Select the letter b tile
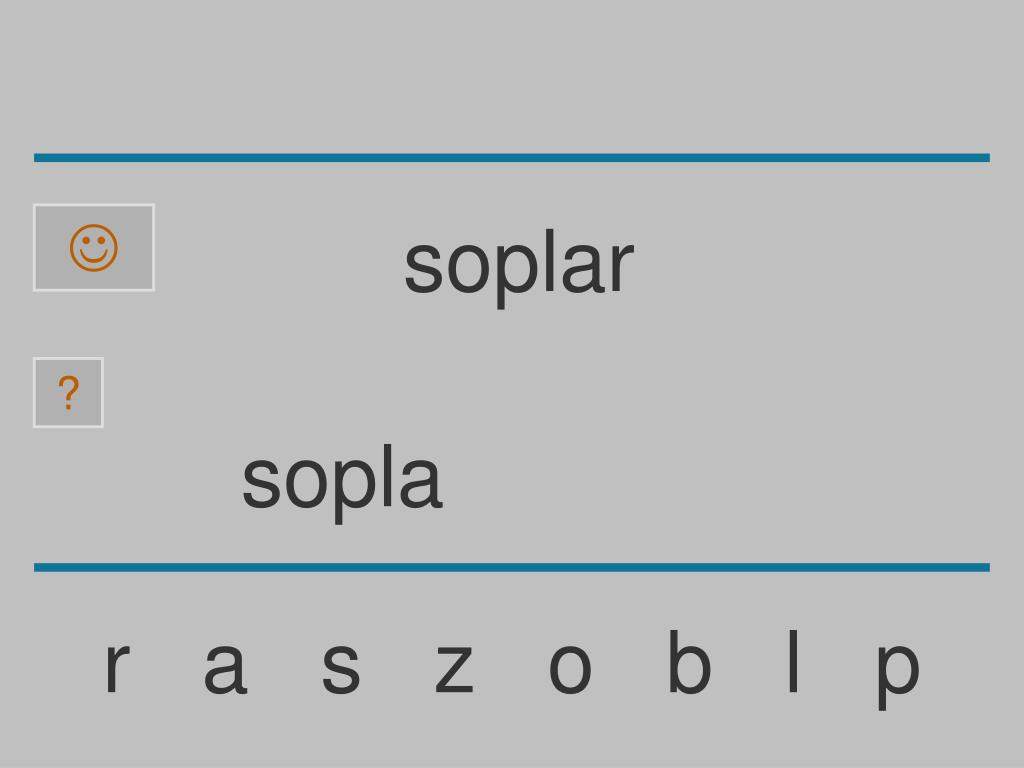This screenshot has height=768, width=1024. [689, 661]
